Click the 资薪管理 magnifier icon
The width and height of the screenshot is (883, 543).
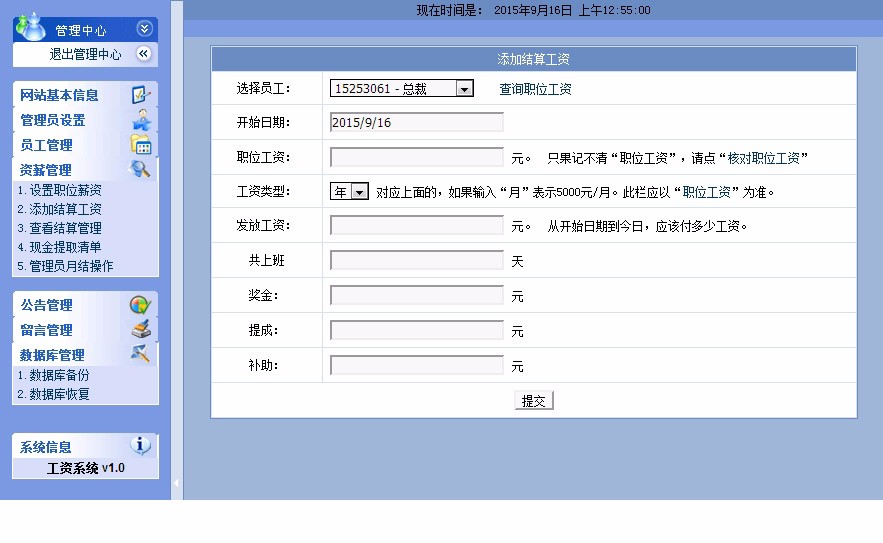click(140, 168)
